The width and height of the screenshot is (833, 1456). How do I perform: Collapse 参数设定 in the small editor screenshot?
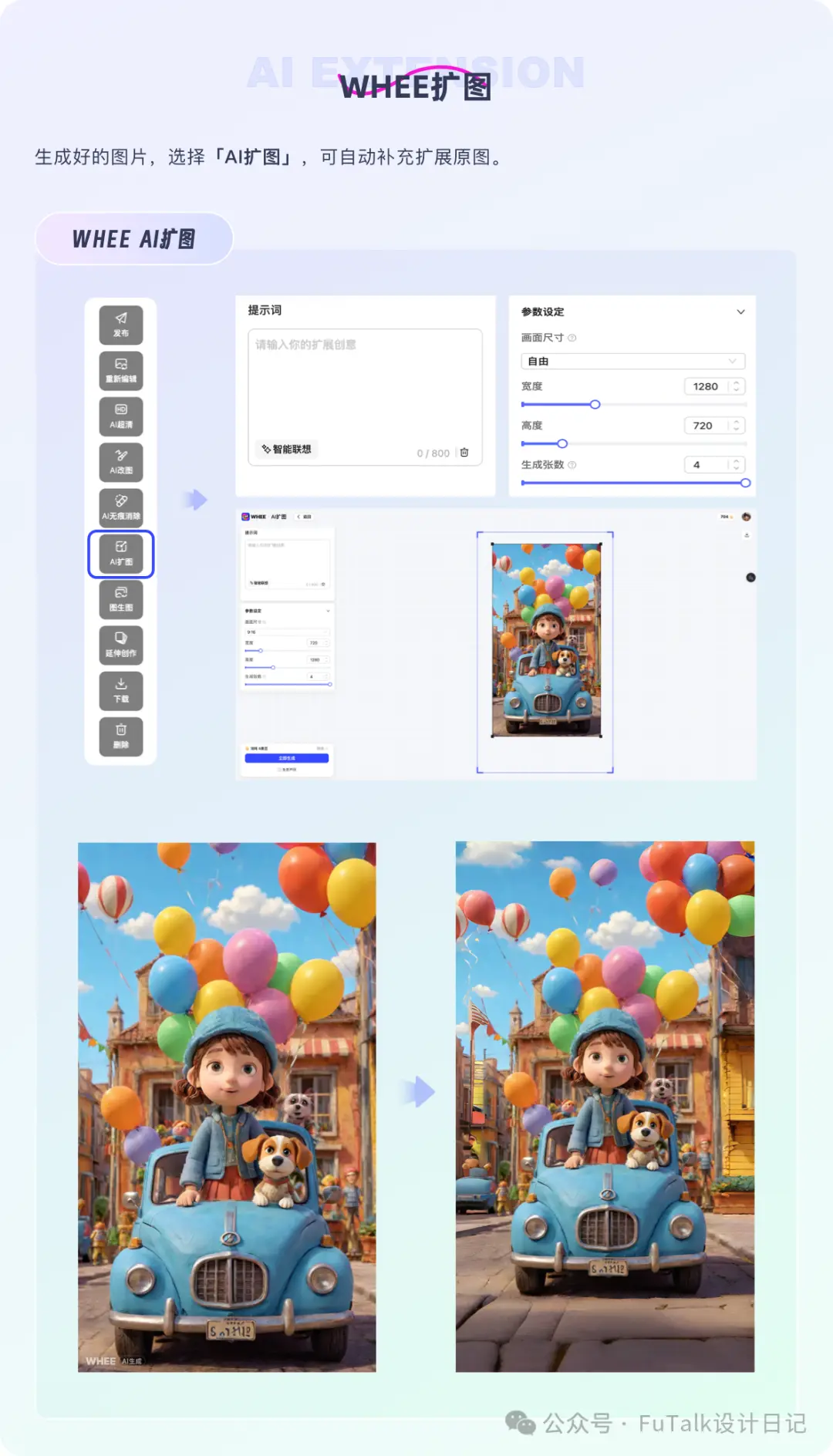tap(328, 611)
